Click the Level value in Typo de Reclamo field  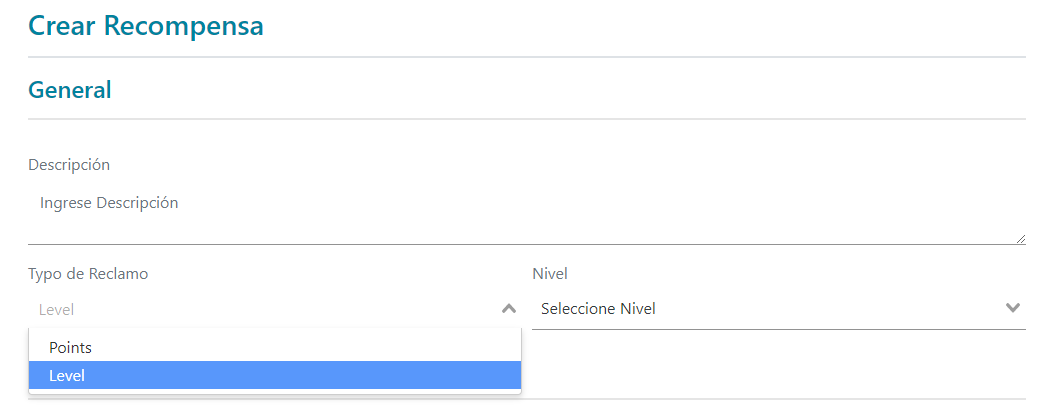[57, 310]
